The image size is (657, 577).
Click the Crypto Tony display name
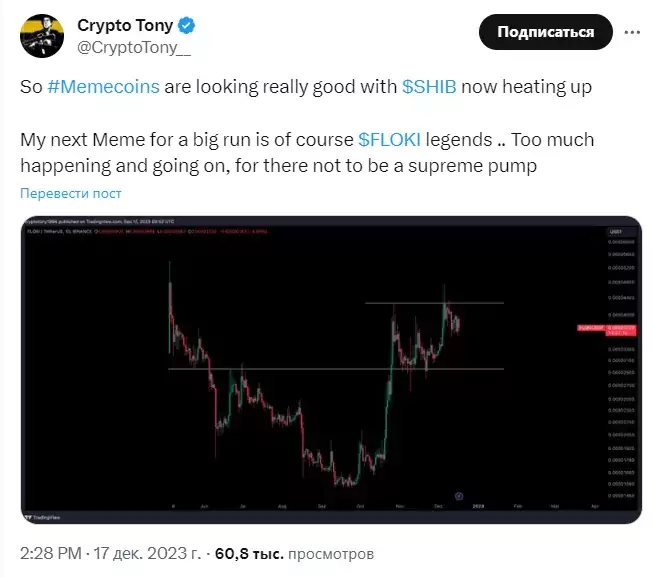[125, 26]
